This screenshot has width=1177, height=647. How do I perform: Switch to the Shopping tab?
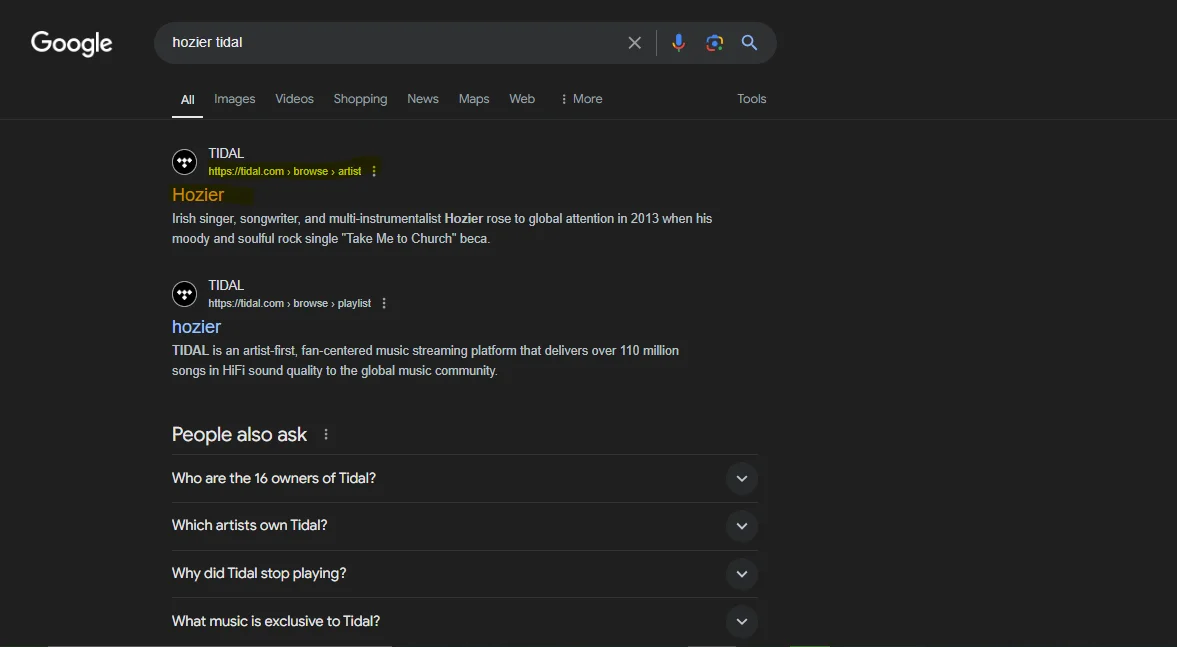coord(360,99)
